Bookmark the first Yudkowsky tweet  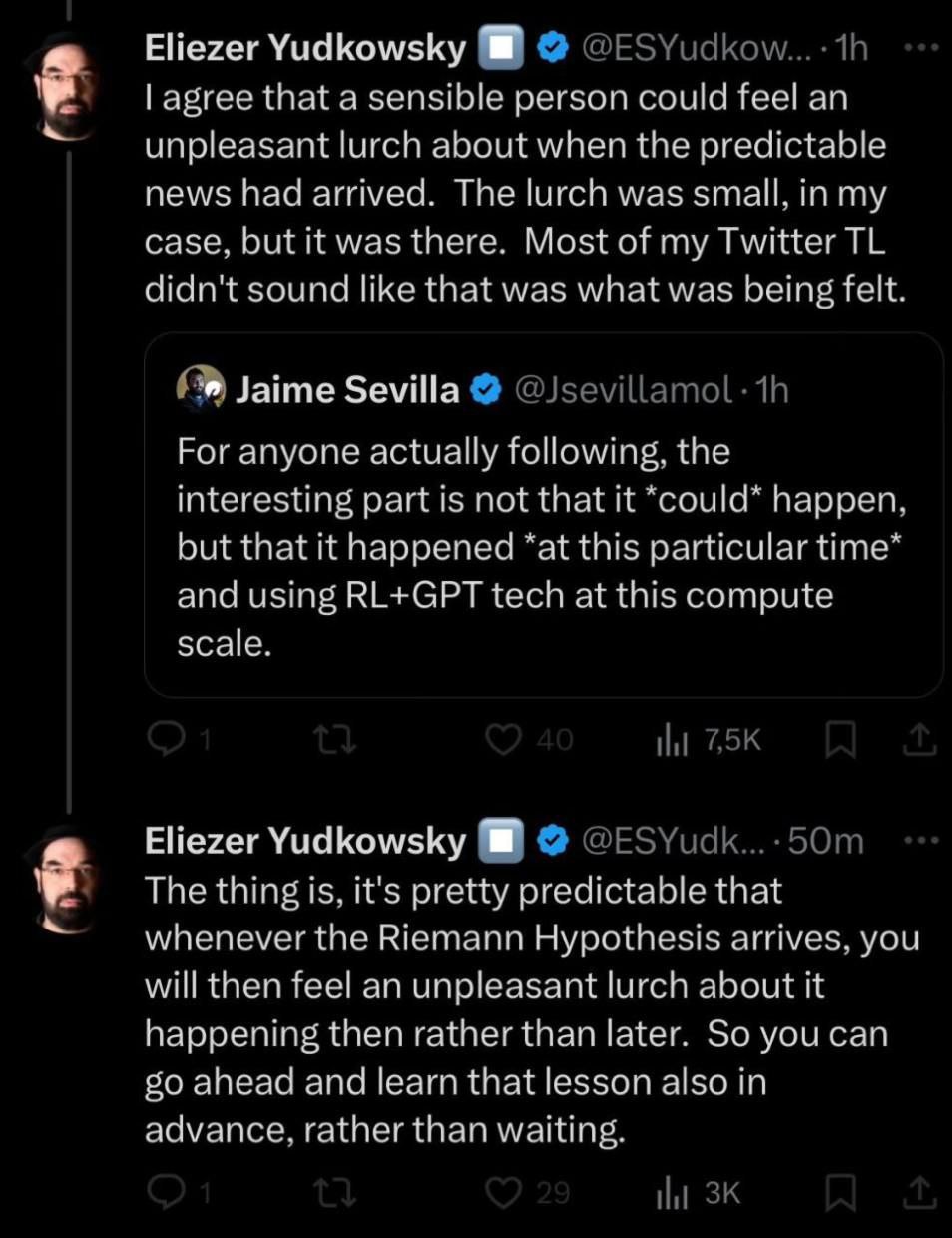(841, 740)
